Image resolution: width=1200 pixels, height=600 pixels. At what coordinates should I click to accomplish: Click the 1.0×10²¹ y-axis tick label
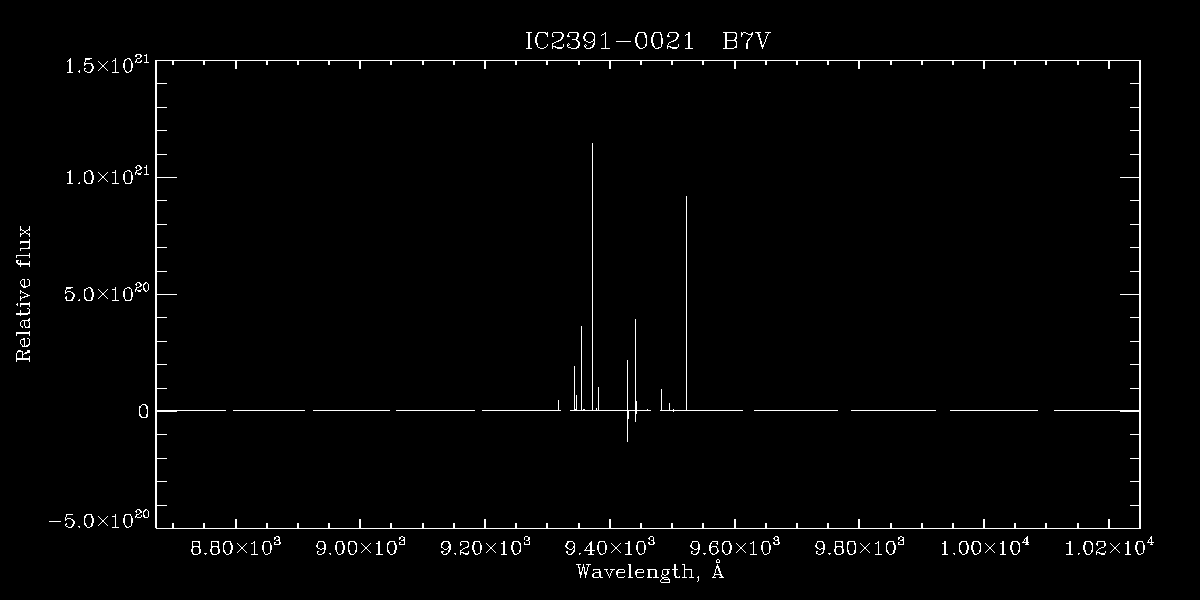[108, 176]
